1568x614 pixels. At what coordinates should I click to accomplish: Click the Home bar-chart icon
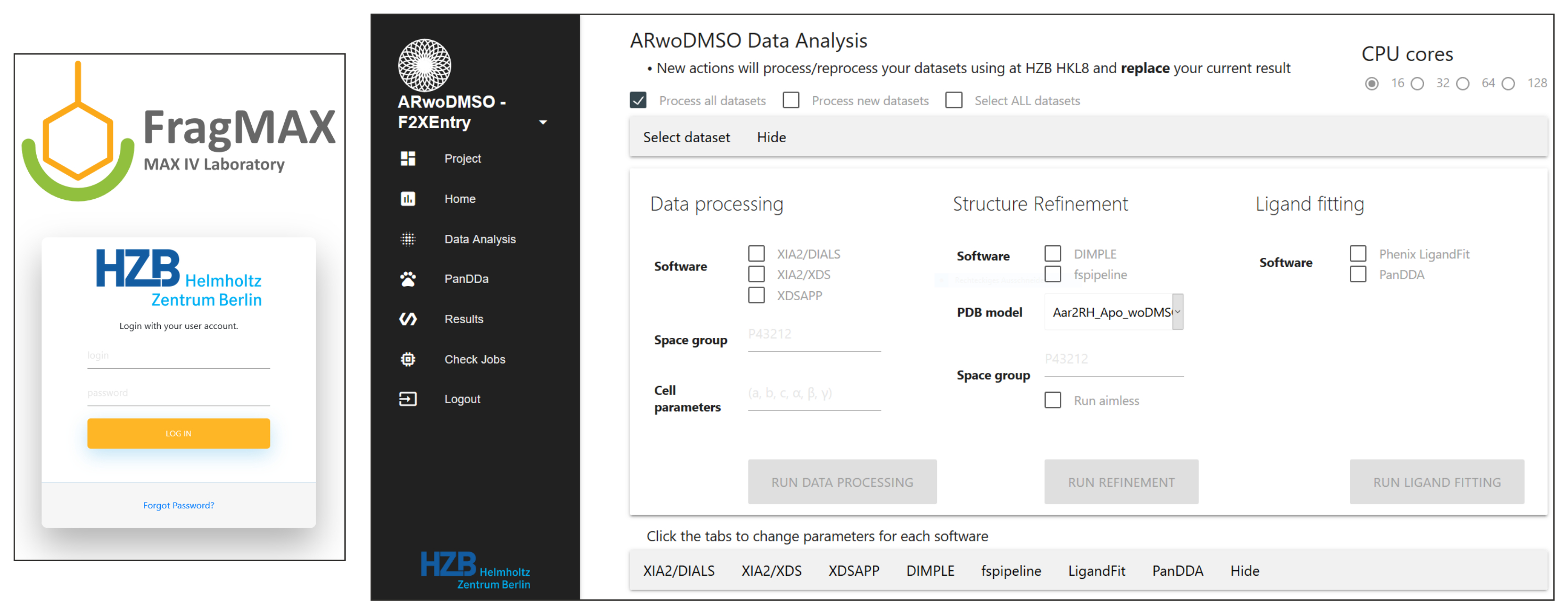[407, 198]
